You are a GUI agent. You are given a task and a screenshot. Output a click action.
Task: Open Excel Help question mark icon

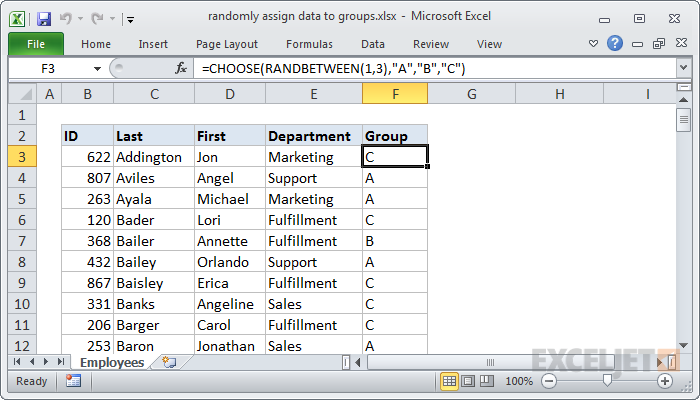tap(615, 43)
